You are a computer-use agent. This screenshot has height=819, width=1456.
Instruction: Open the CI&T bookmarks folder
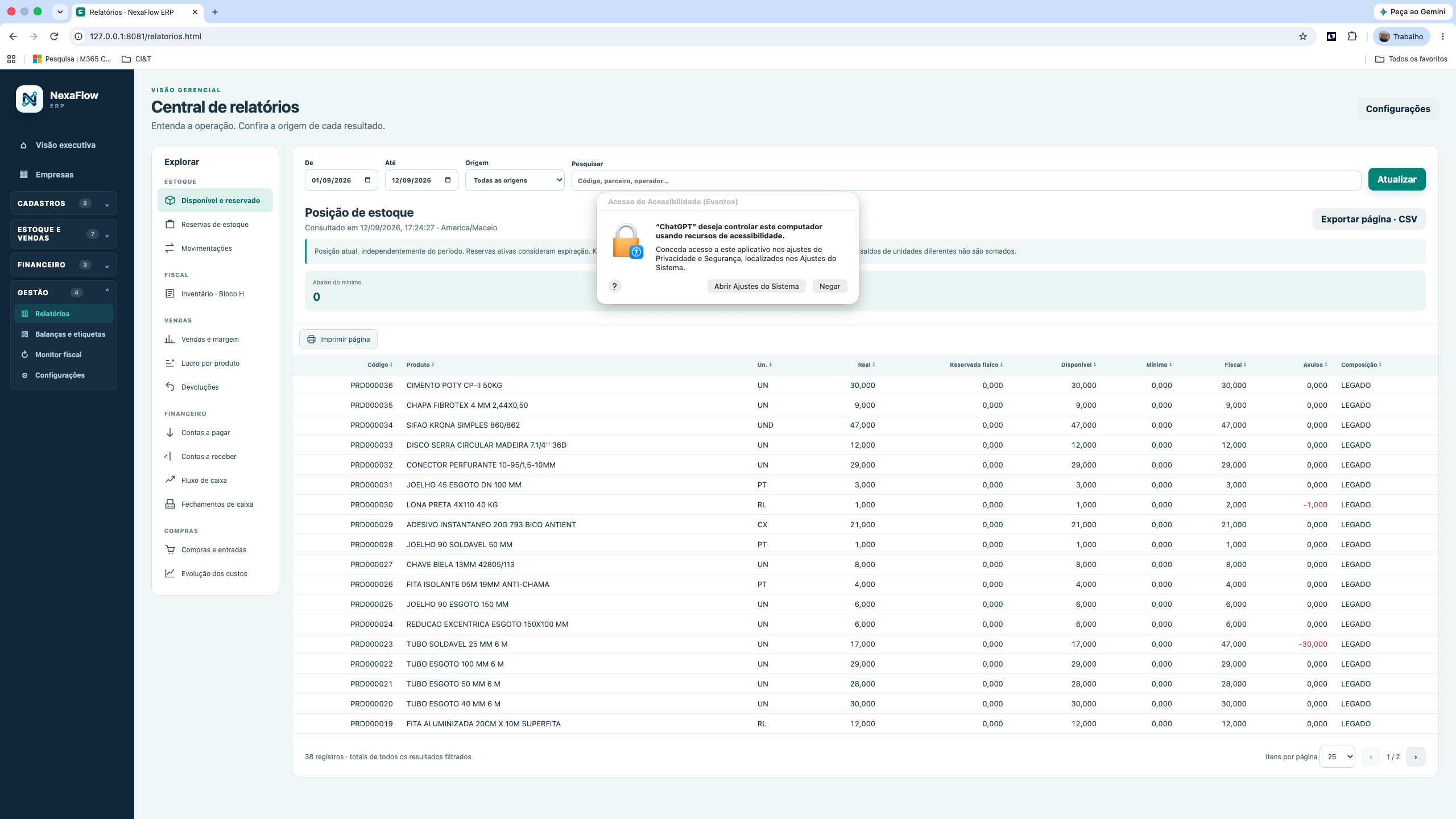[136, 59]
